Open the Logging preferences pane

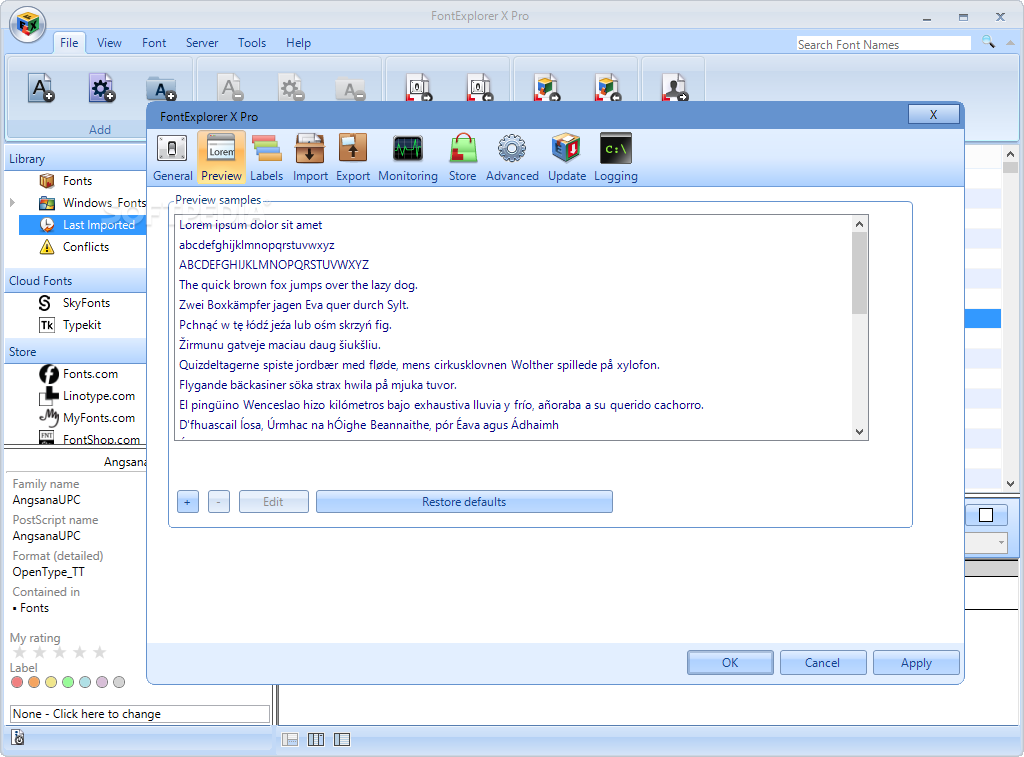coord(615,157)
